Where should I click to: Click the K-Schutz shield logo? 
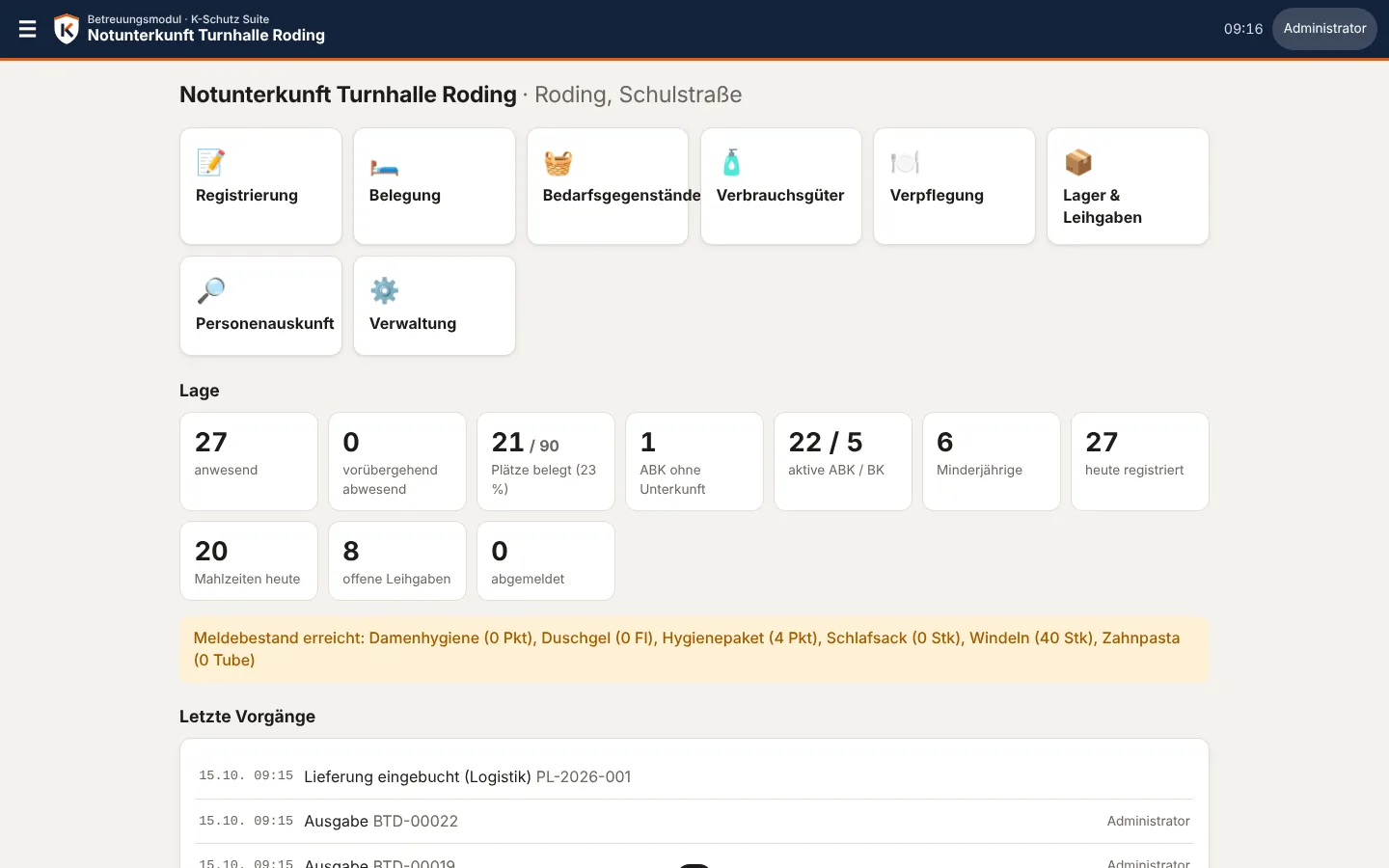coord(66,29)
